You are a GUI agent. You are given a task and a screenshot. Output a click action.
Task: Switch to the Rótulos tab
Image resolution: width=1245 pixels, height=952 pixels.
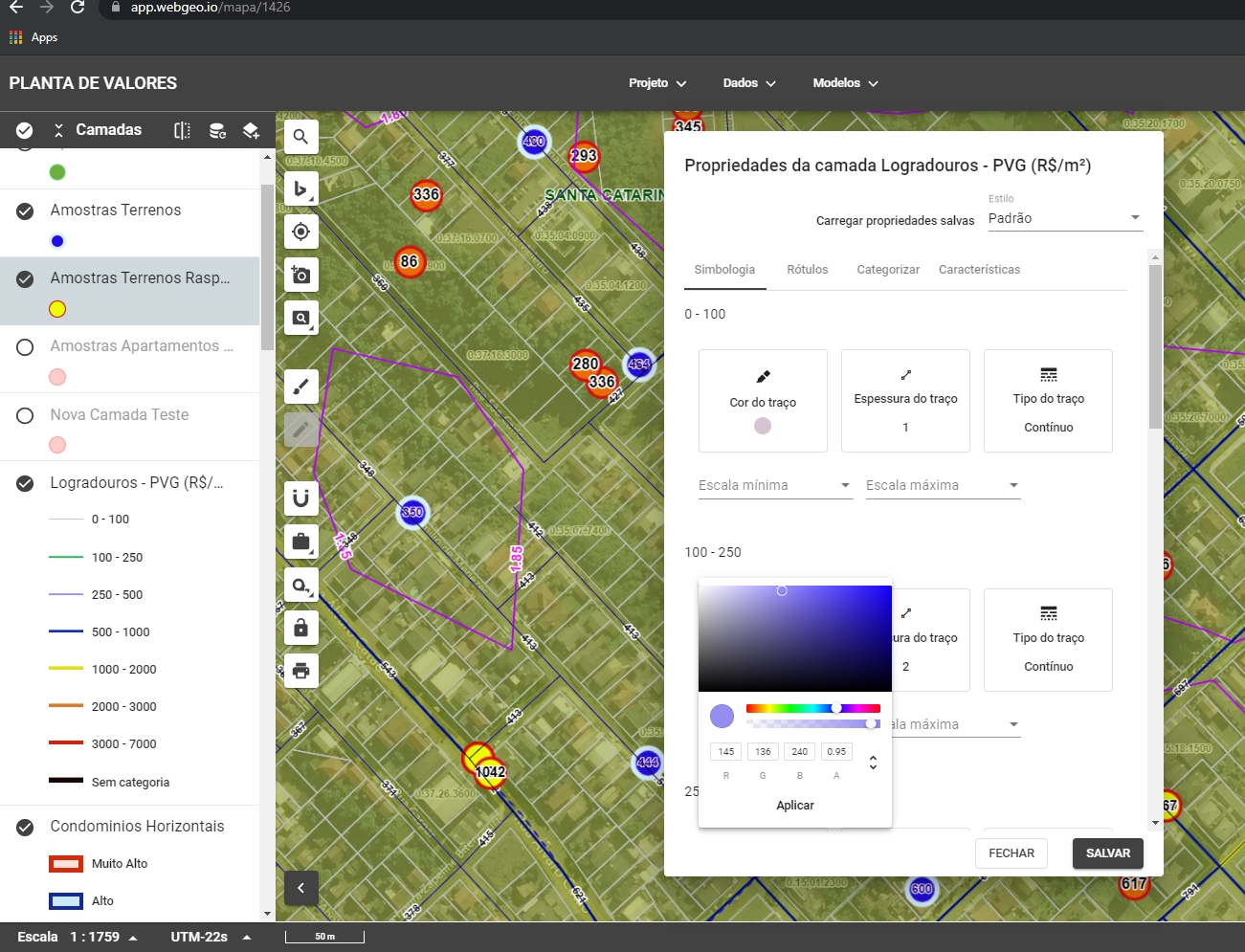tap(807, 270)
